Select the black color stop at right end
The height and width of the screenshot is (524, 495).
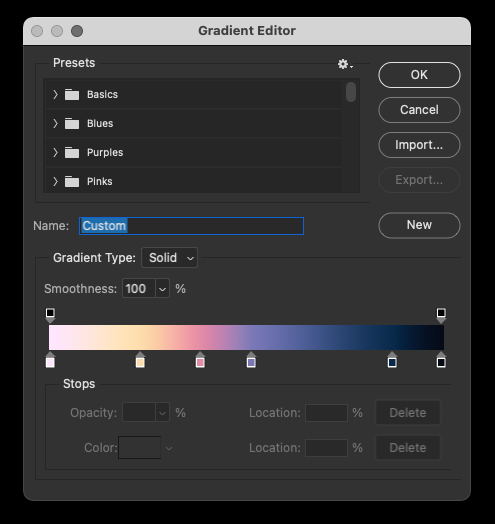pos(441,360)
